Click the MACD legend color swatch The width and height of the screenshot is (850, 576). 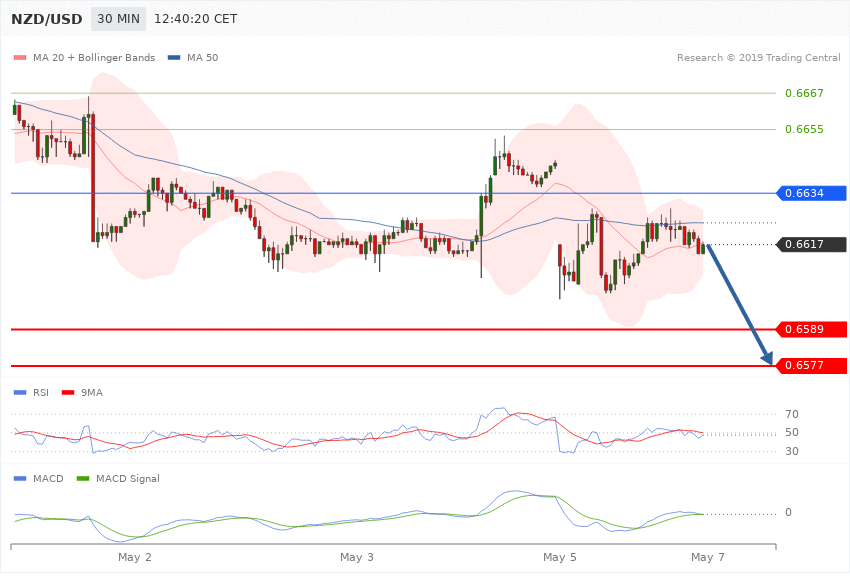pos(20,478)
